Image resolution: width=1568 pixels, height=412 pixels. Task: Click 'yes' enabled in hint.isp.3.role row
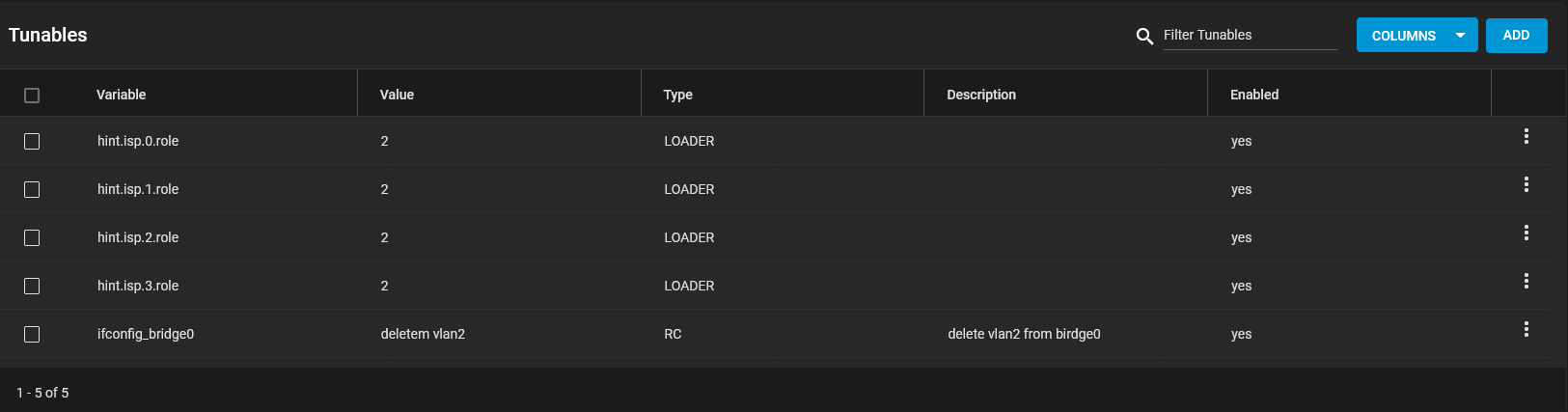(1241, 286)
